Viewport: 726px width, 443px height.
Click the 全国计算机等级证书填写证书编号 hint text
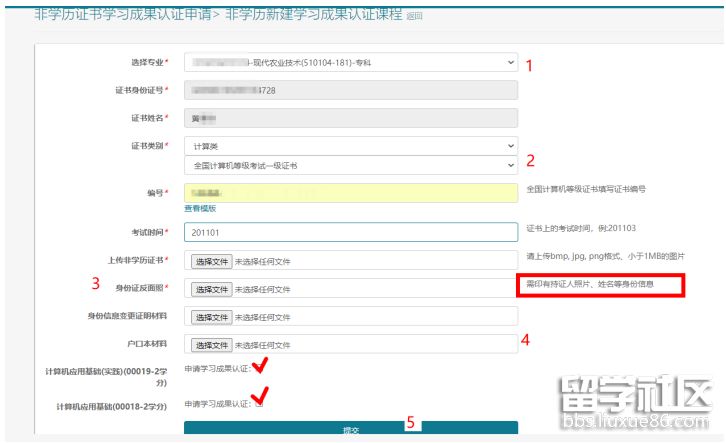586,189
